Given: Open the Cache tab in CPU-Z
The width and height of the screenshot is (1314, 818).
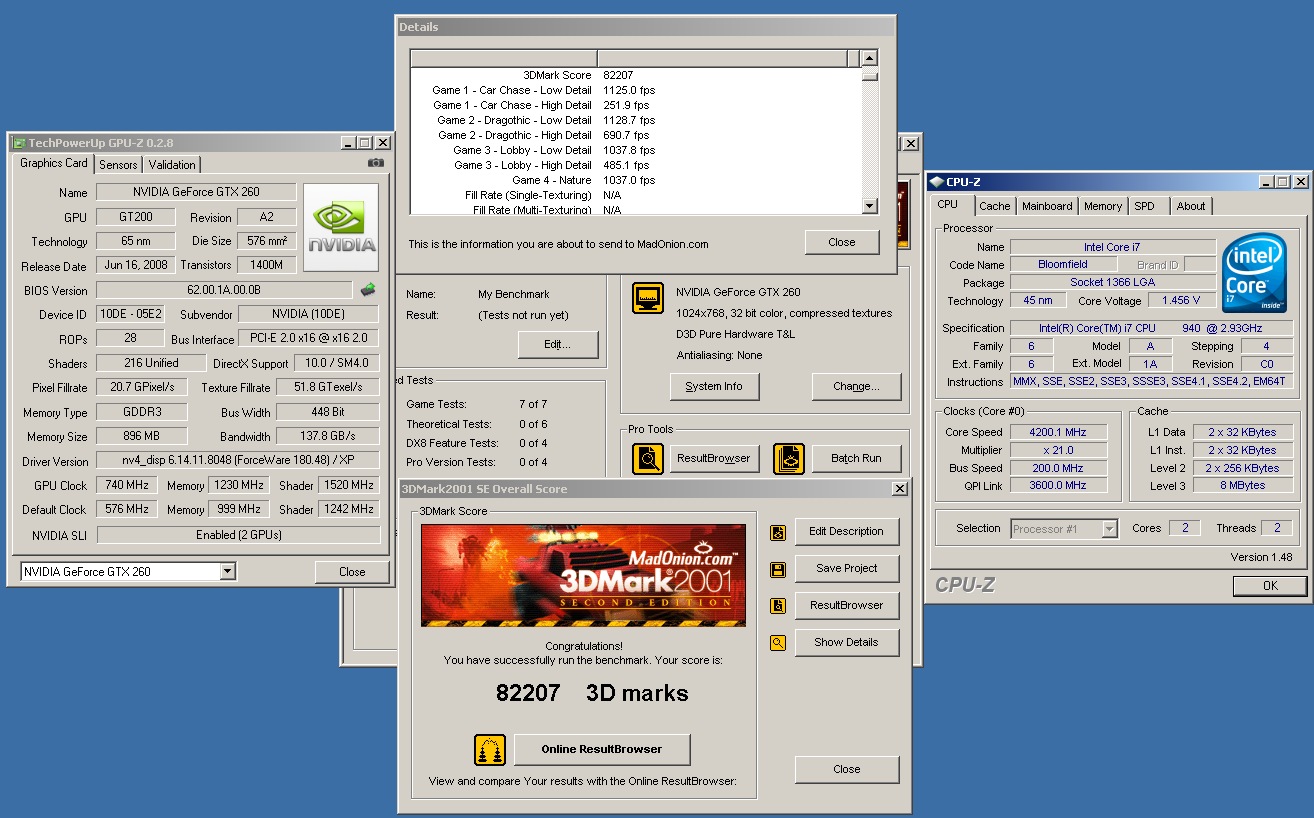Looking at the screenshot, I should click(x=994, y=206).
